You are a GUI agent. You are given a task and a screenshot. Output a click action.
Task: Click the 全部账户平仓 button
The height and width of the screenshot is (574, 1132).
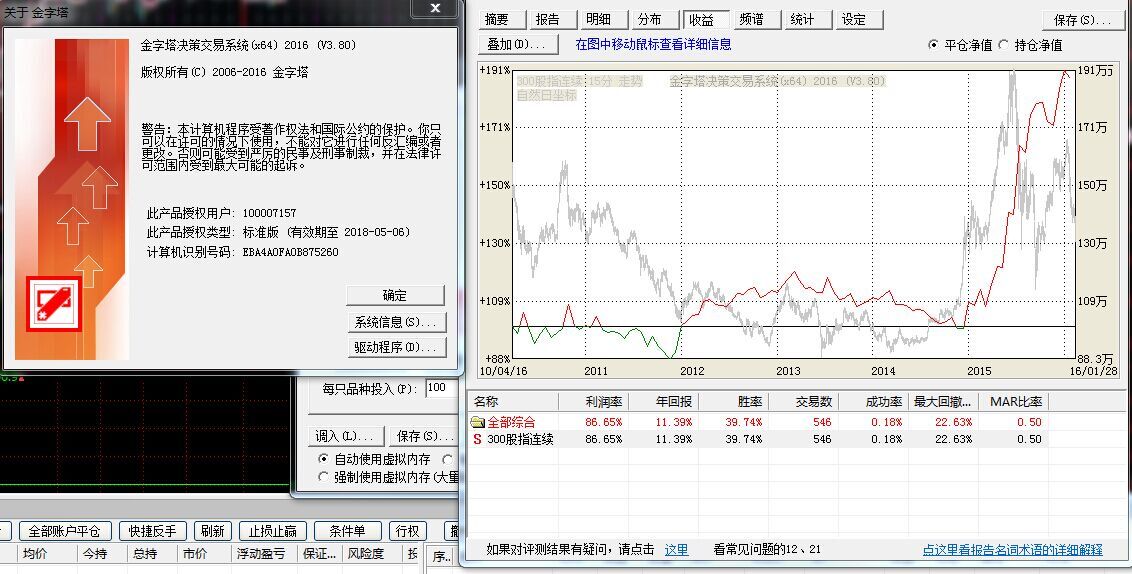(64, 531)
